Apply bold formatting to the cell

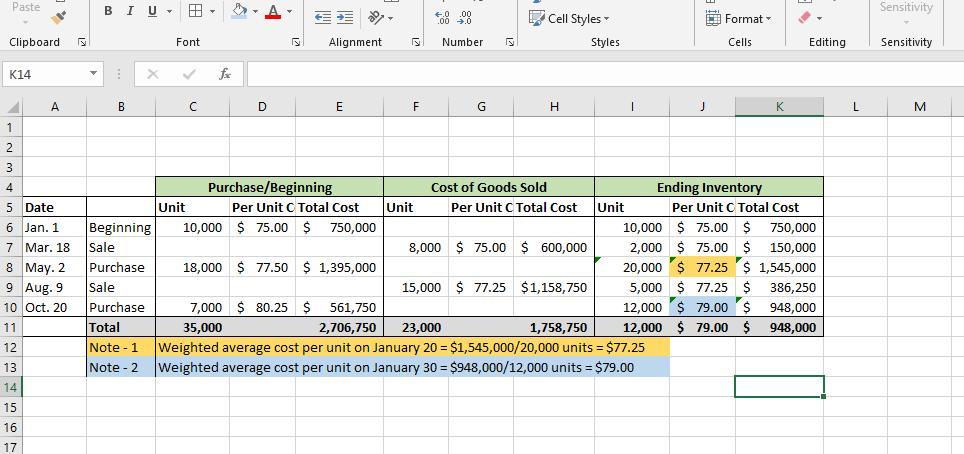109,11
